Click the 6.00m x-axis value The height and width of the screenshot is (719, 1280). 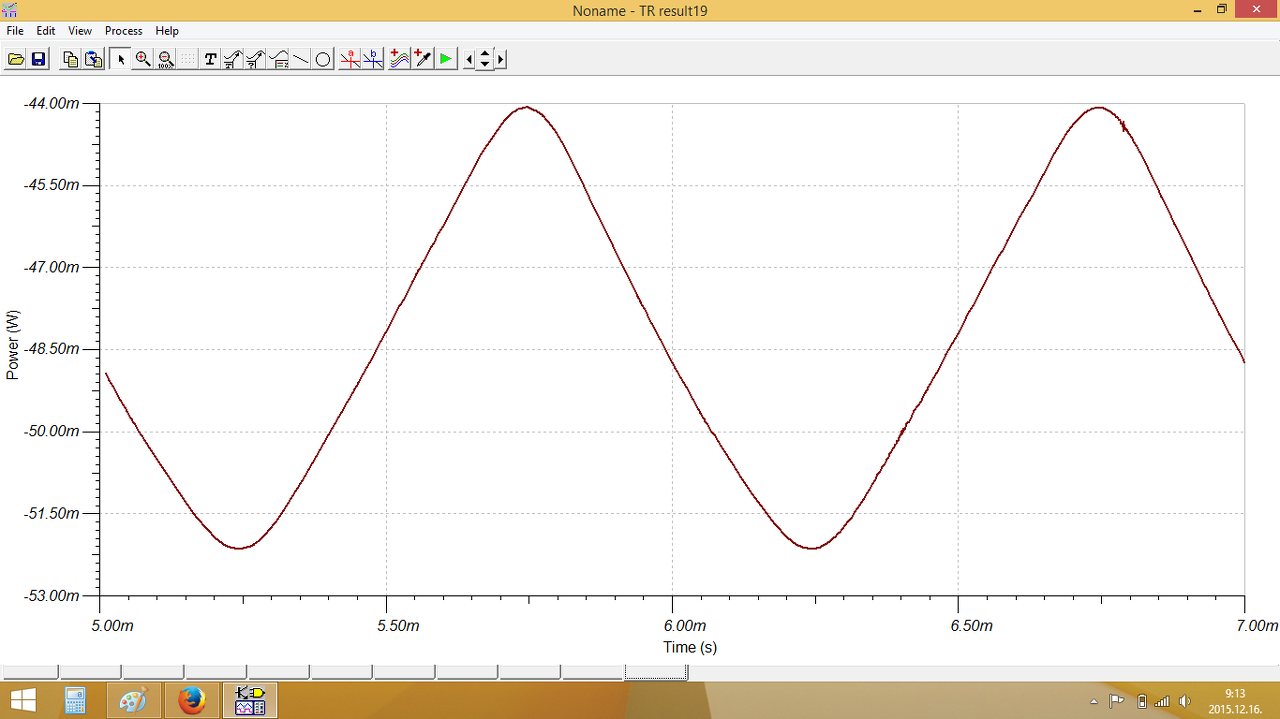[684, 626]
